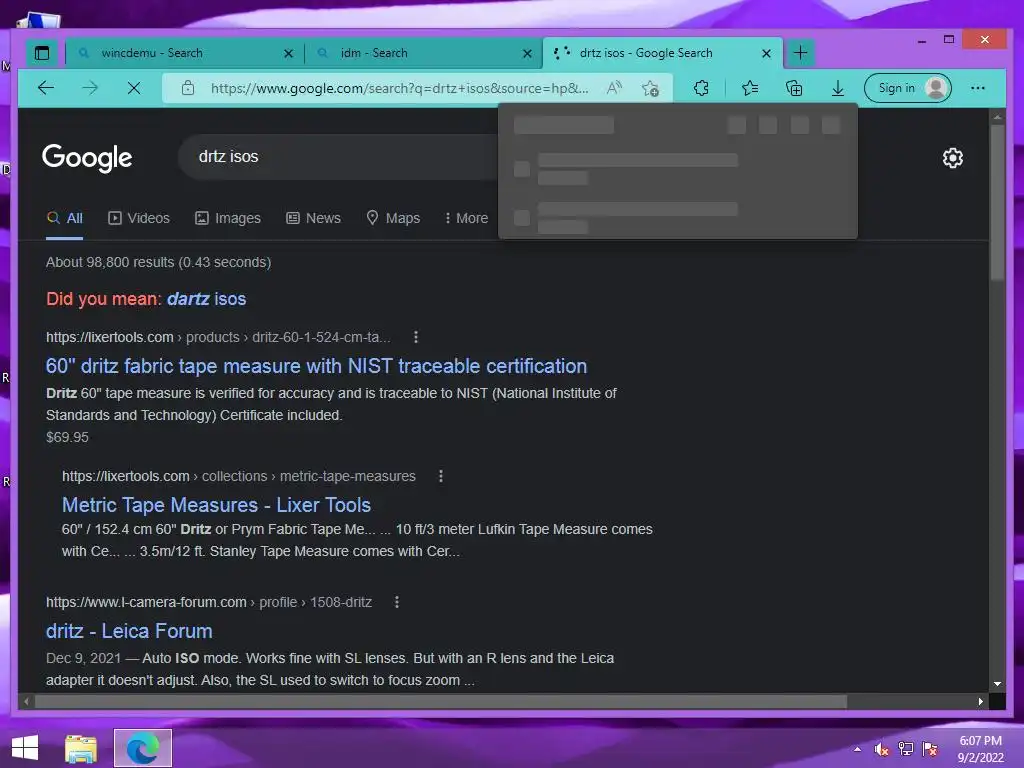The height and width of the screenshot is (768, 1024).
Task: Open options for l-camera-forum result
Action: pos(397,602)
